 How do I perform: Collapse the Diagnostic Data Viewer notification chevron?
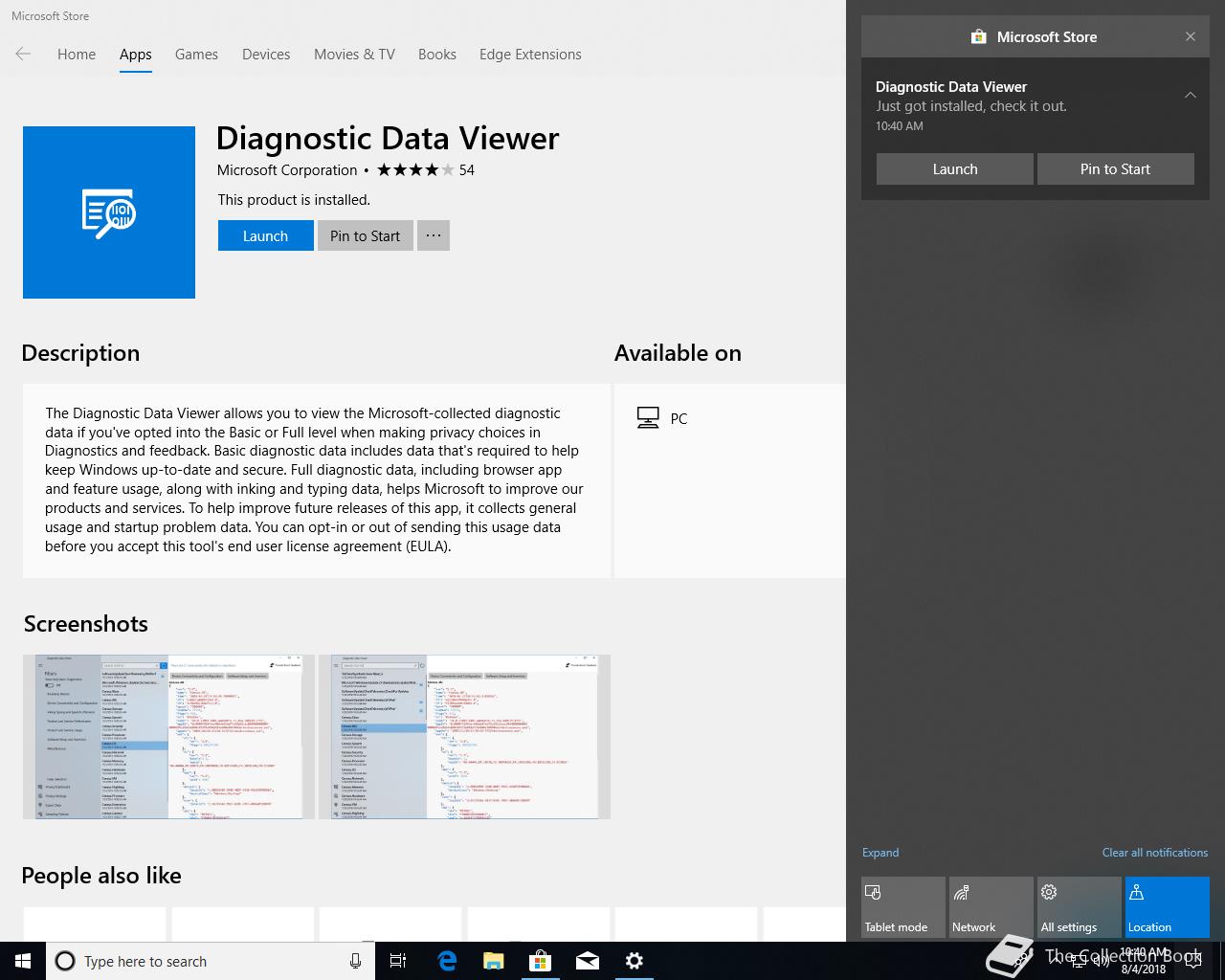[1191, 95]
